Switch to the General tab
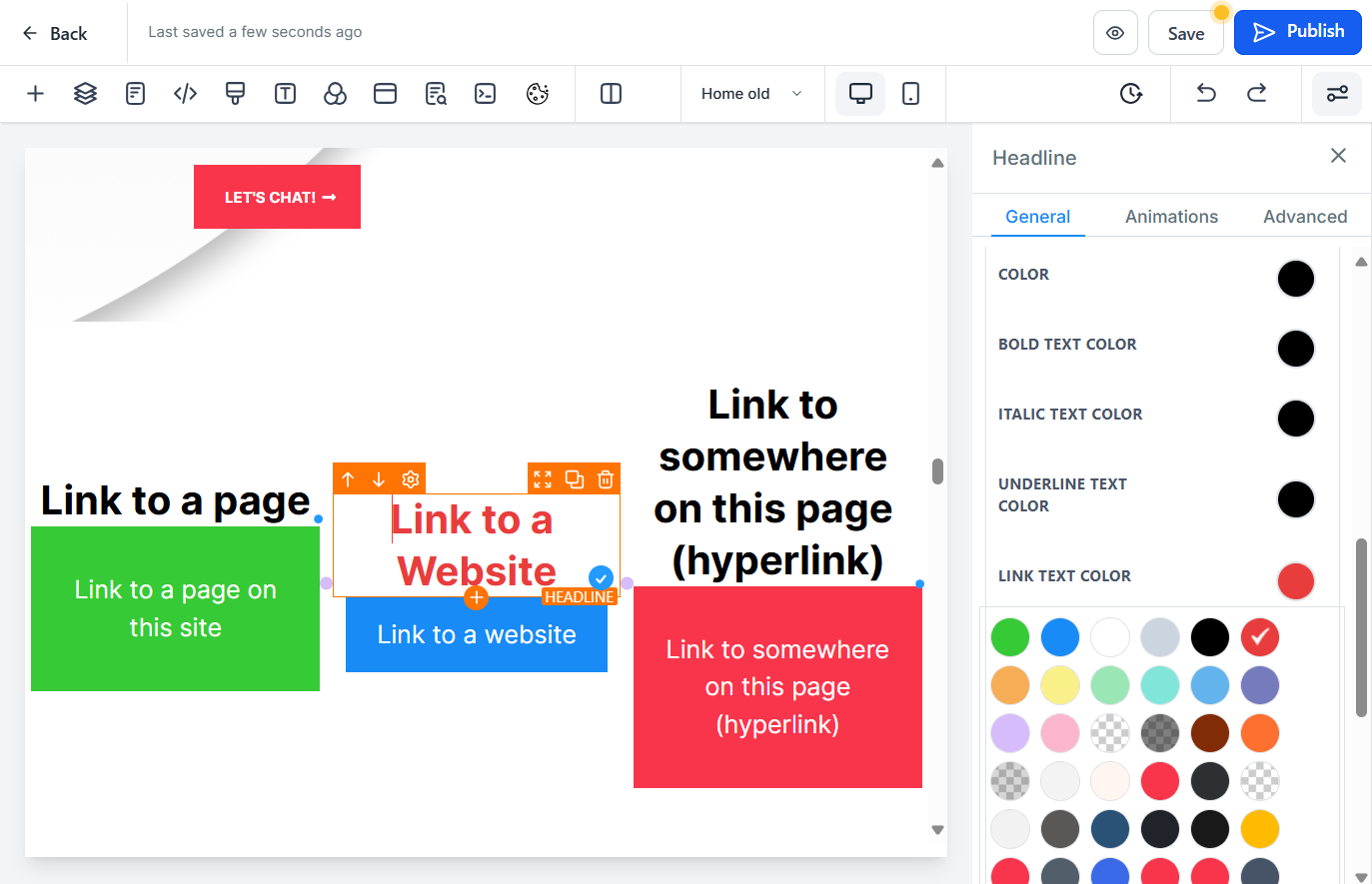The height and width of the screenshot is (884, 1372). pyautogui.click(x=1037, y=217)
